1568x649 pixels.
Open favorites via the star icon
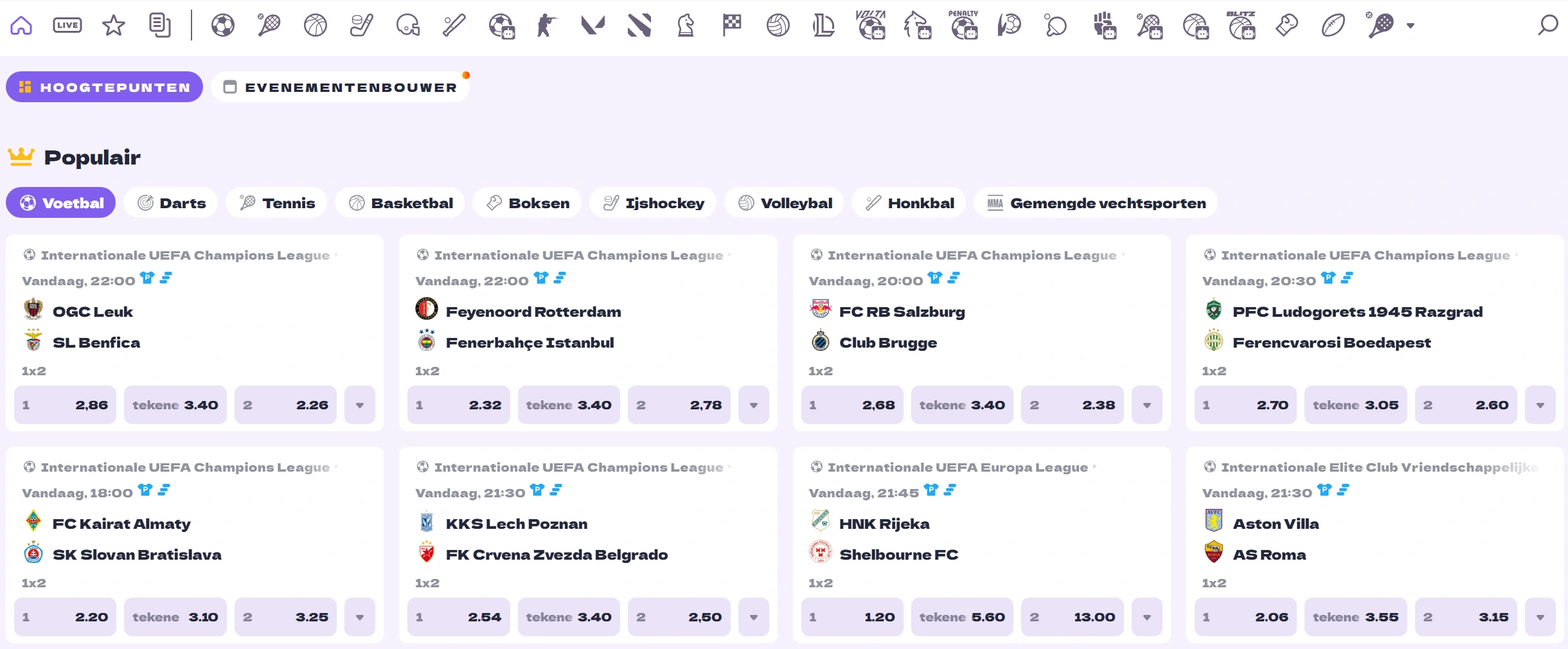click(114, 26)
